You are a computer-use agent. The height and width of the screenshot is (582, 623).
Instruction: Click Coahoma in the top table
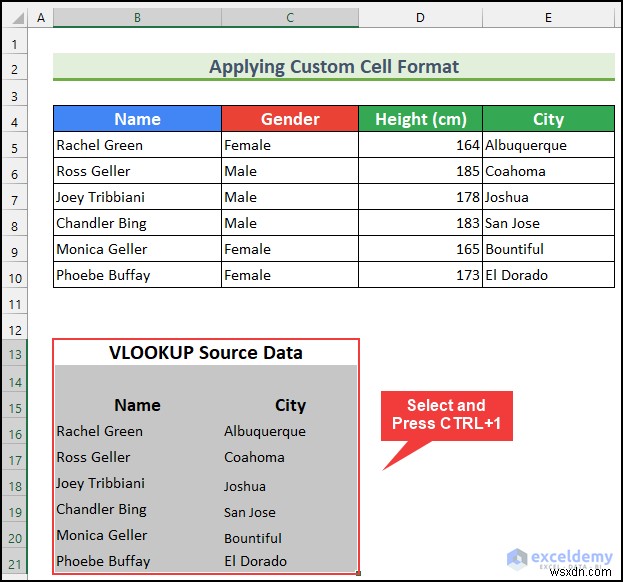click(548, 171)
